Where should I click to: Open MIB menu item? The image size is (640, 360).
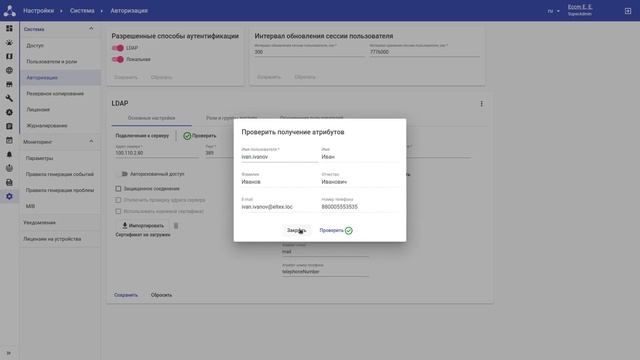click(x=60, y=206)
